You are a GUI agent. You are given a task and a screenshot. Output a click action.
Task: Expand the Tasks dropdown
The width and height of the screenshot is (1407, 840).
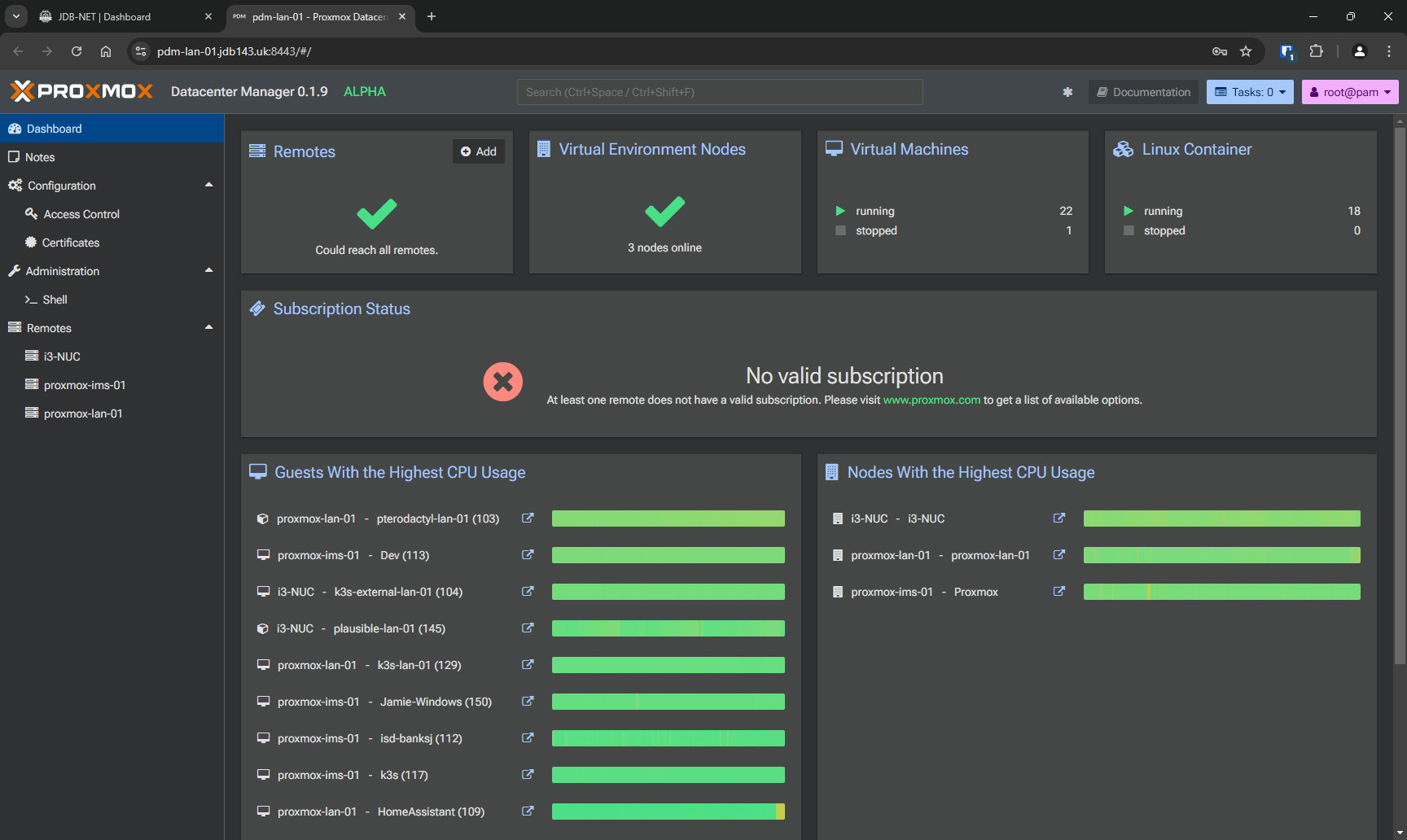pos(1250,92)
